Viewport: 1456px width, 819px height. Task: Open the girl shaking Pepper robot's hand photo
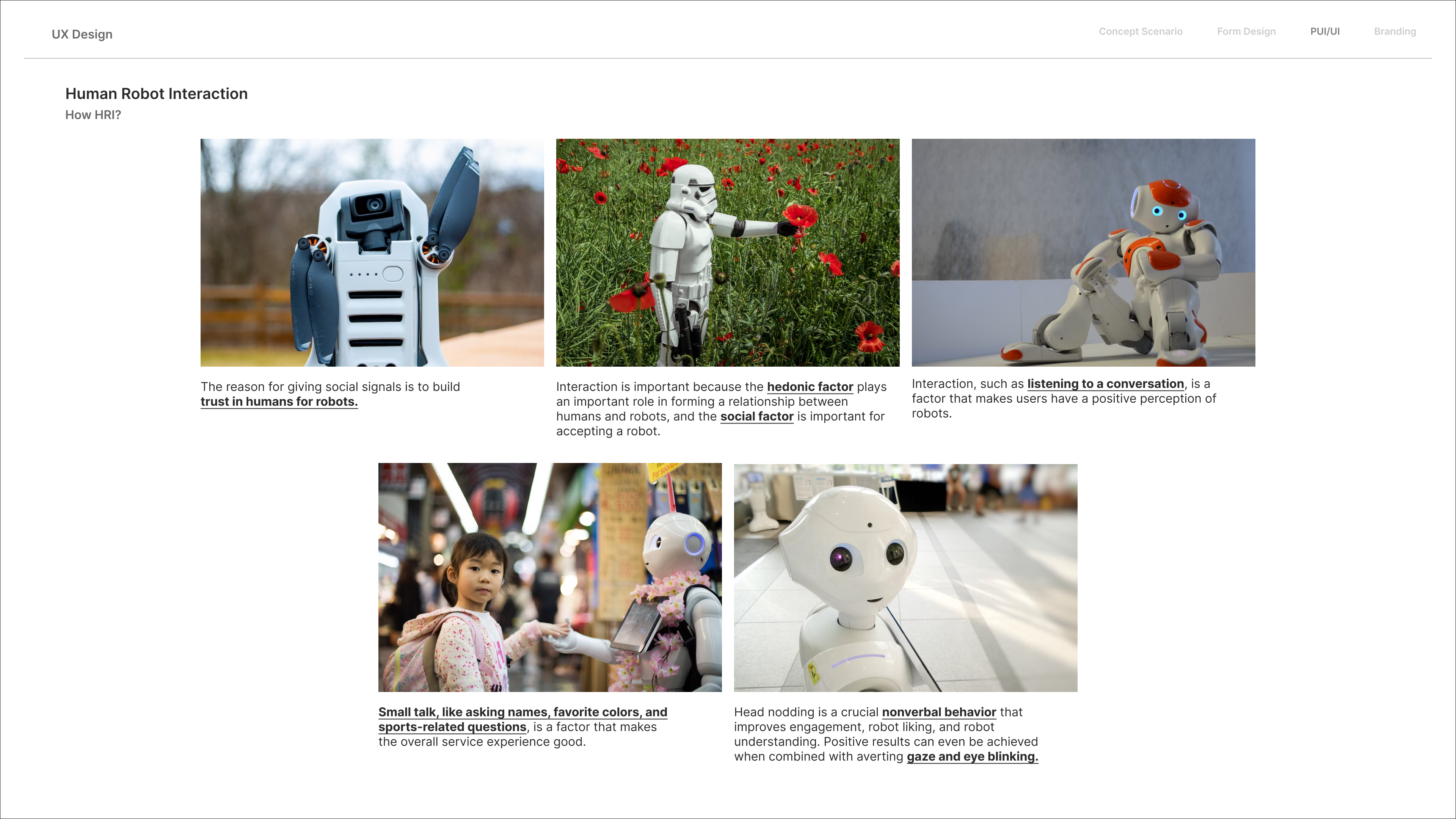click(549, 577)
